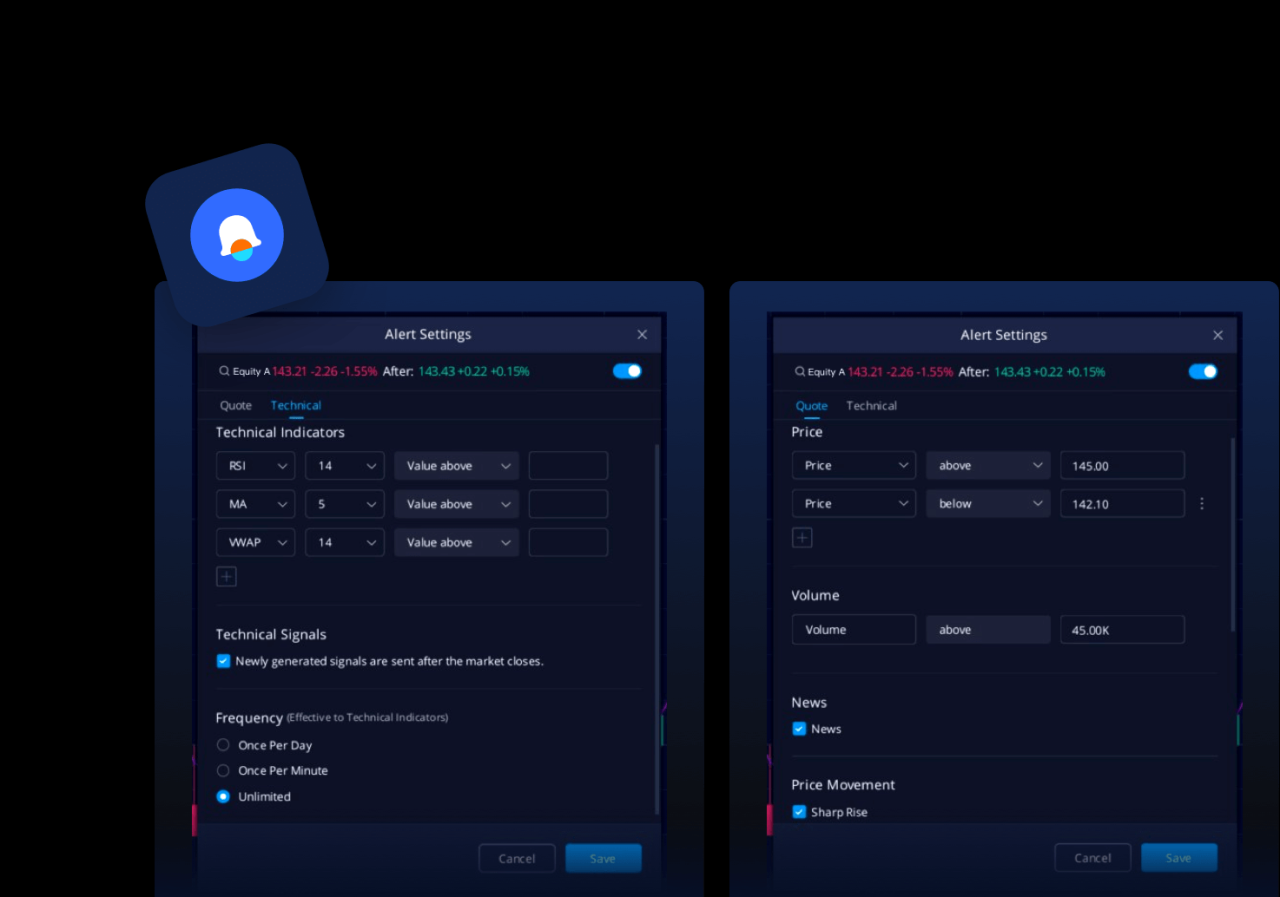Open VWAP period 14 dropdown
Image resolution: width=1280 pixels, height=897 pixels.
(x=345, y=542)
